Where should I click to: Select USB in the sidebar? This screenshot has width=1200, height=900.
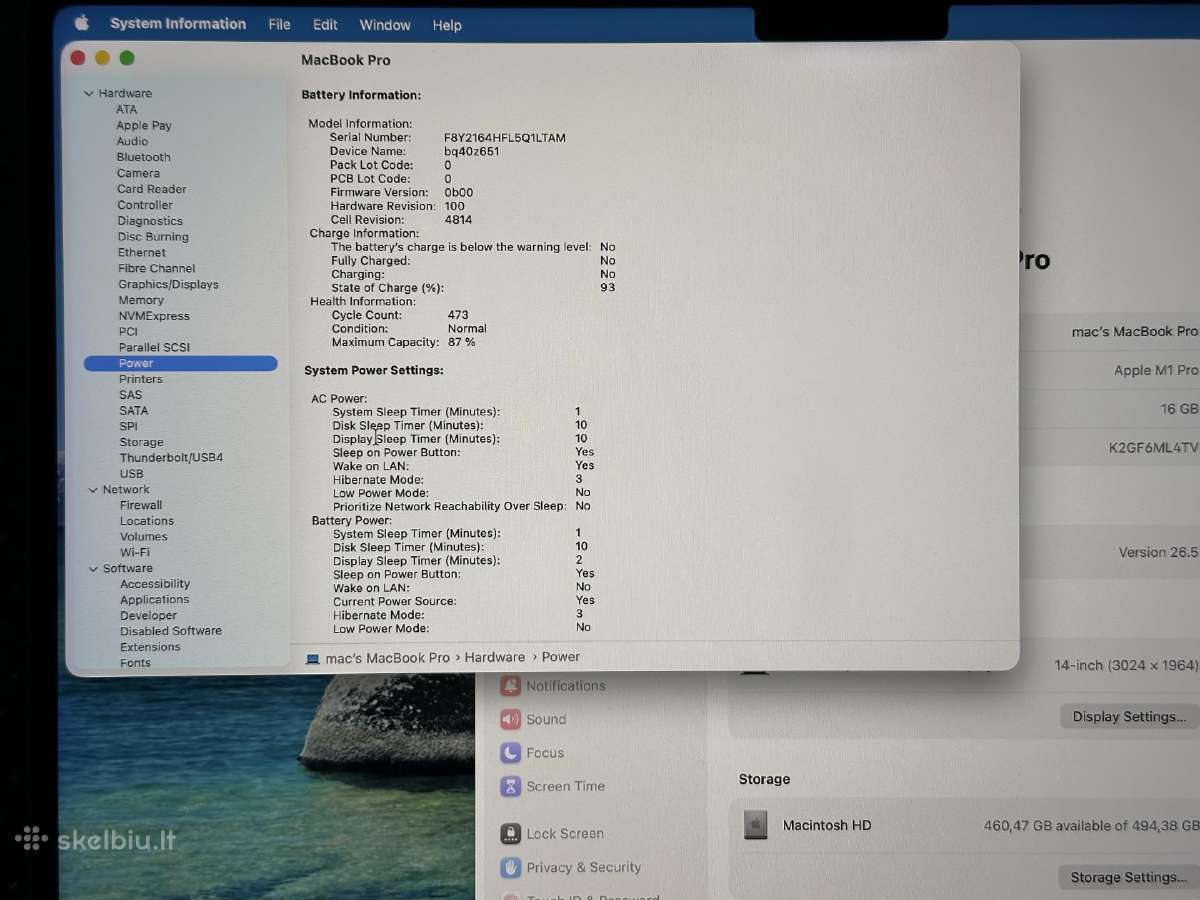[132, 474]
